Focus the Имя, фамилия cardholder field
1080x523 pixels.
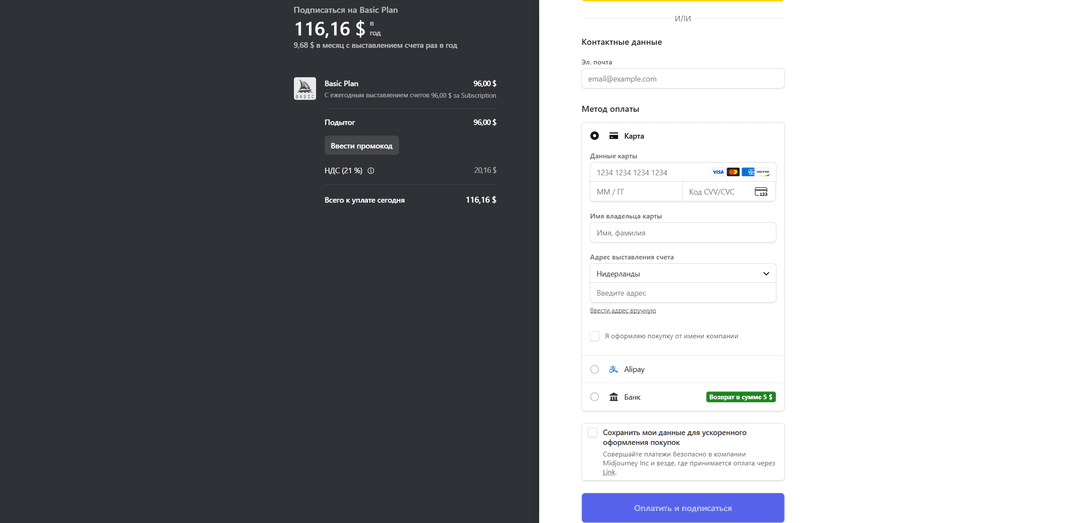pos(683,233)
